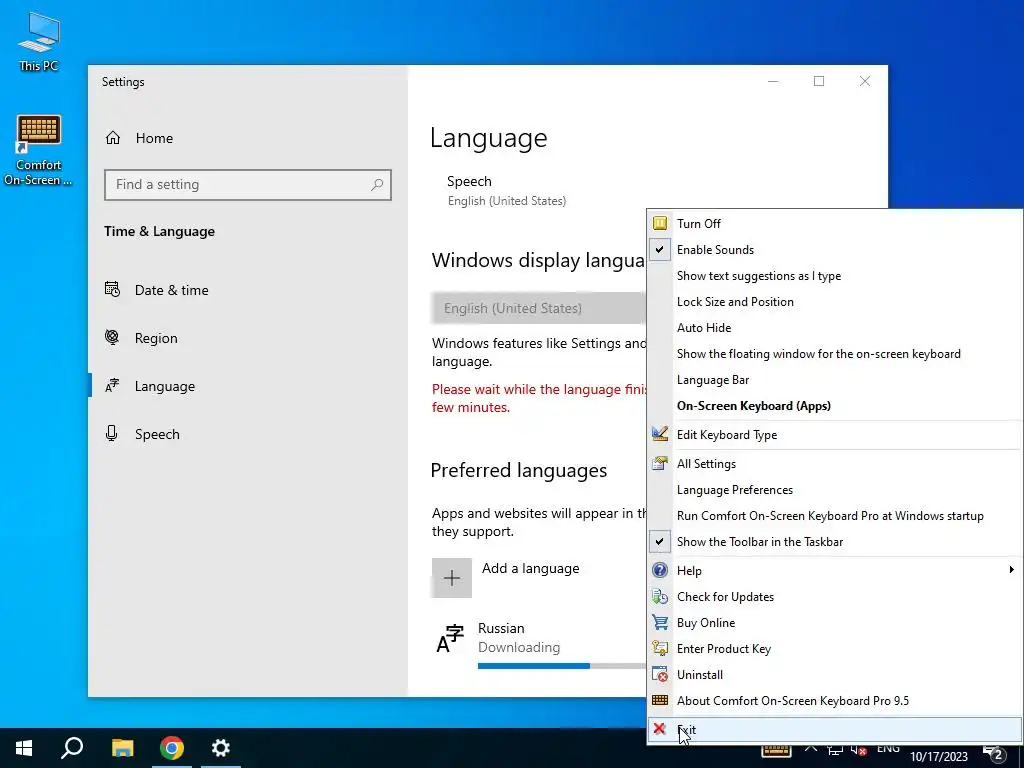Toggle Lock Size and Position option

835,302
